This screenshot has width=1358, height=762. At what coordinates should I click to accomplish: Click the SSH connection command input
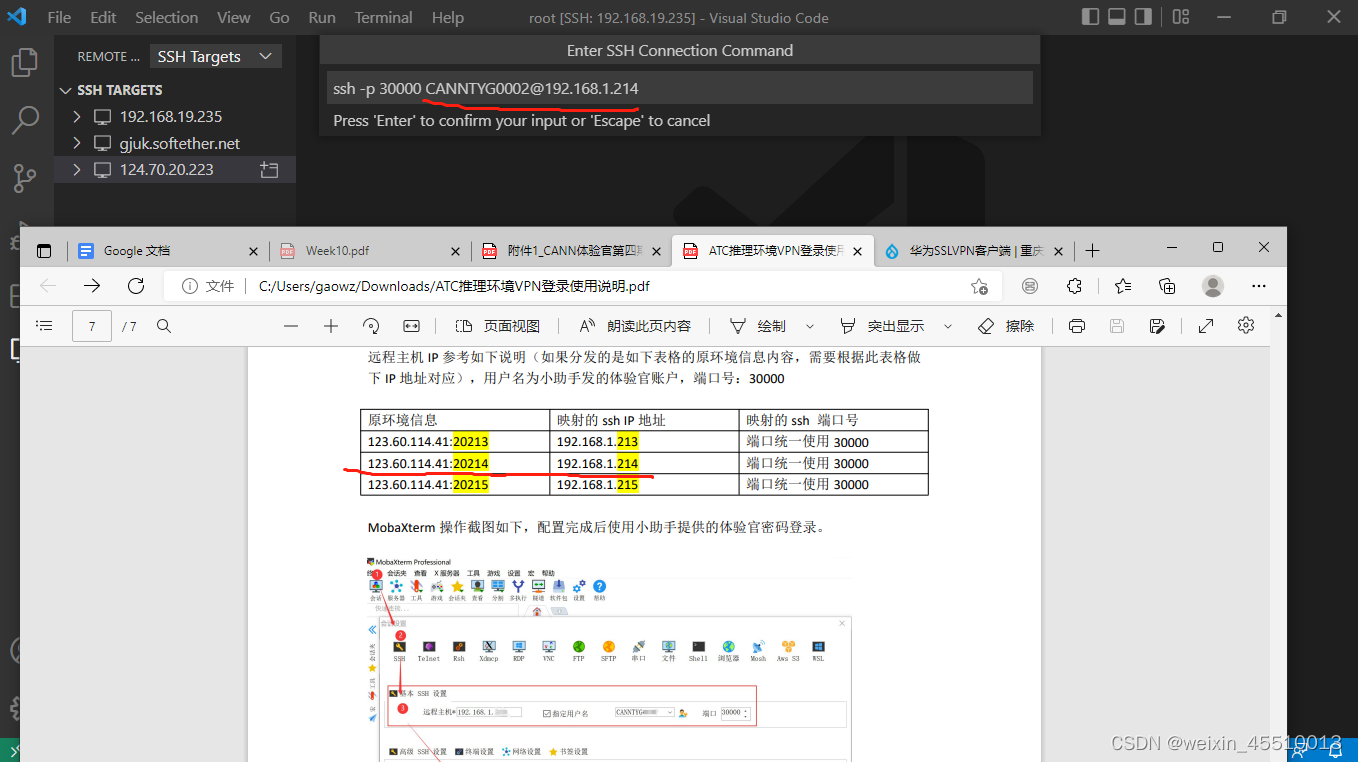pyautogui.click(x=679, y=88)
